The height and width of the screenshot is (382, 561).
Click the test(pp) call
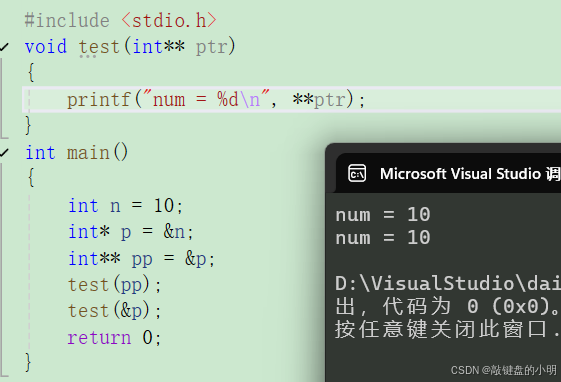click(x=115, y=285)
